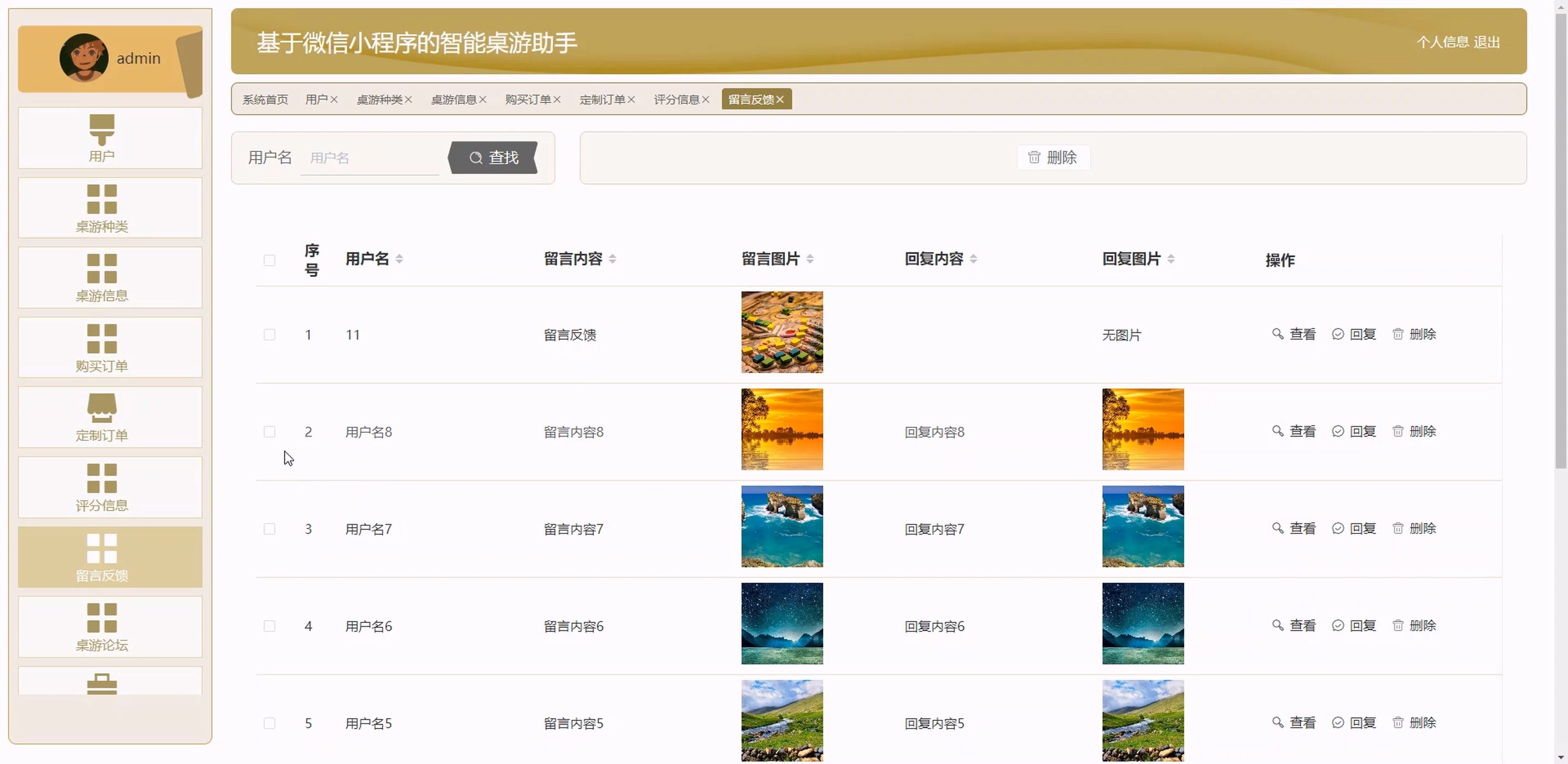Check the checkbox for row 1
Viewport: 1568px width, 764px height.
click(x=270, y=334)
